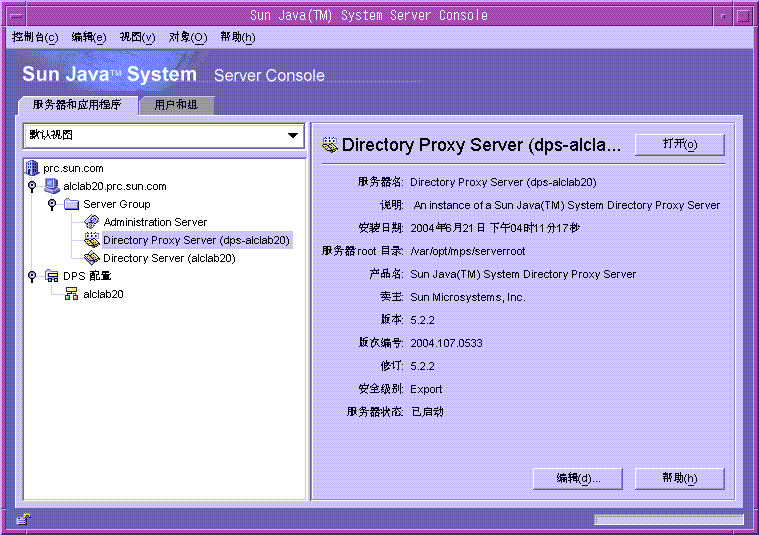Click the install date 2004年6月21日 value

[x=495, y=228]
